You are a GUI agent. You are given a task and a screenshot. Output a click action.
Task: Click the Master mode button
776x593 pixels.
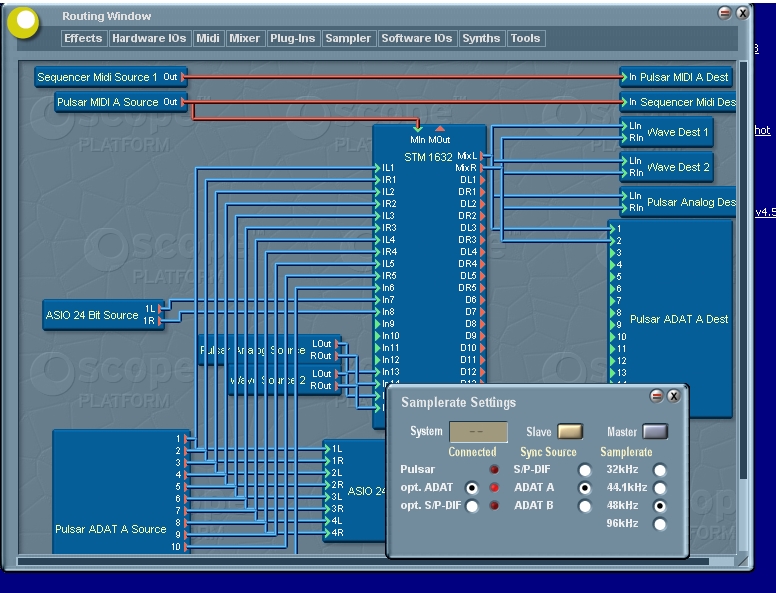tap(655, 432)
